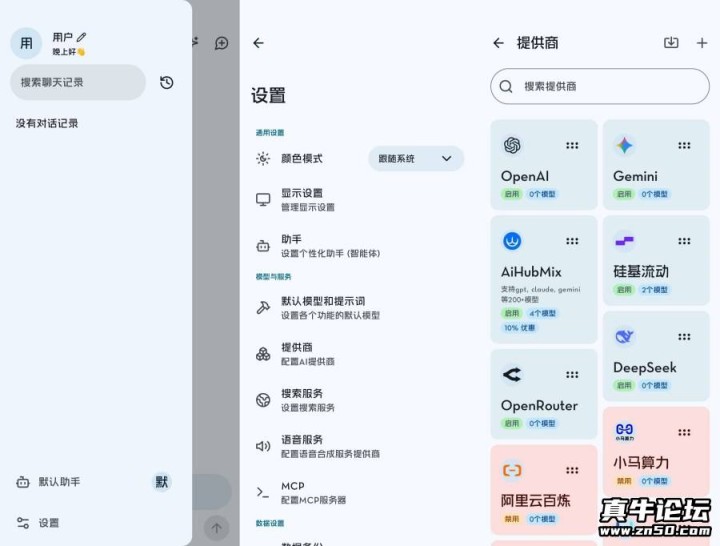The width and height of the screenshot is (720, 546).
Task: Click the new chat icon in top bar
Action: [x=221, y=43]
